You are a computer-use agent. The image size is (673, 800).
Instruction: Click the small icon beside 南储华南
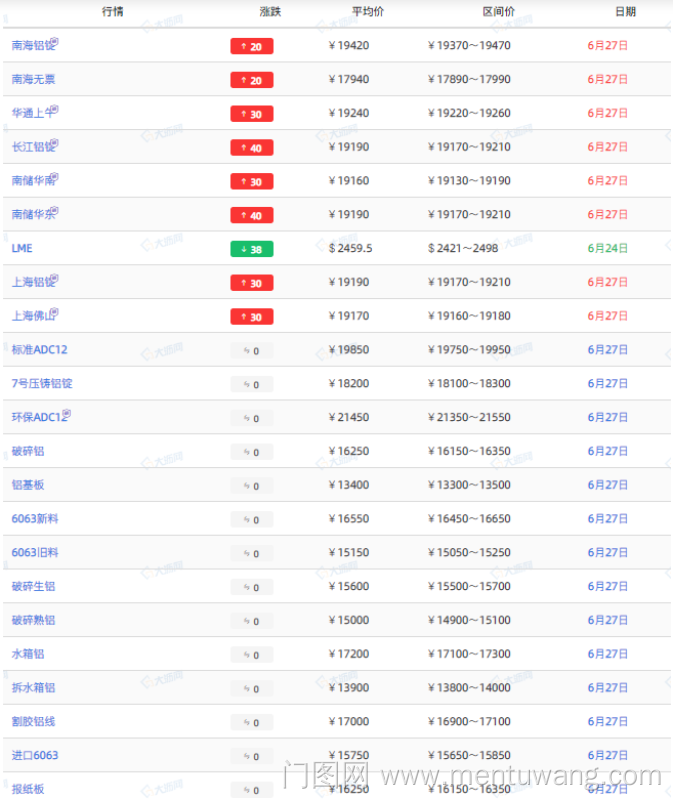(55, 178)
